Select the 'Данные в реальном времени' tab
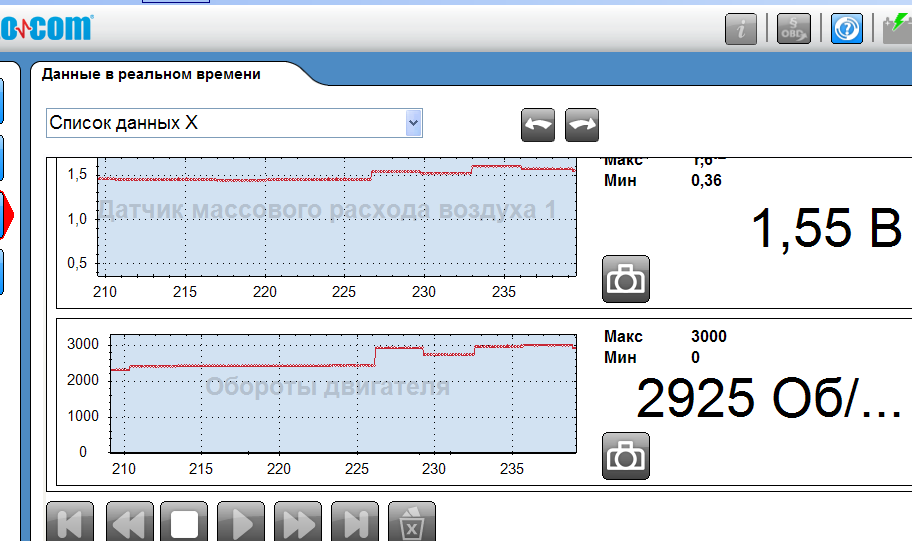The width and height of the screenshot is (912, 541). [151, 74]
